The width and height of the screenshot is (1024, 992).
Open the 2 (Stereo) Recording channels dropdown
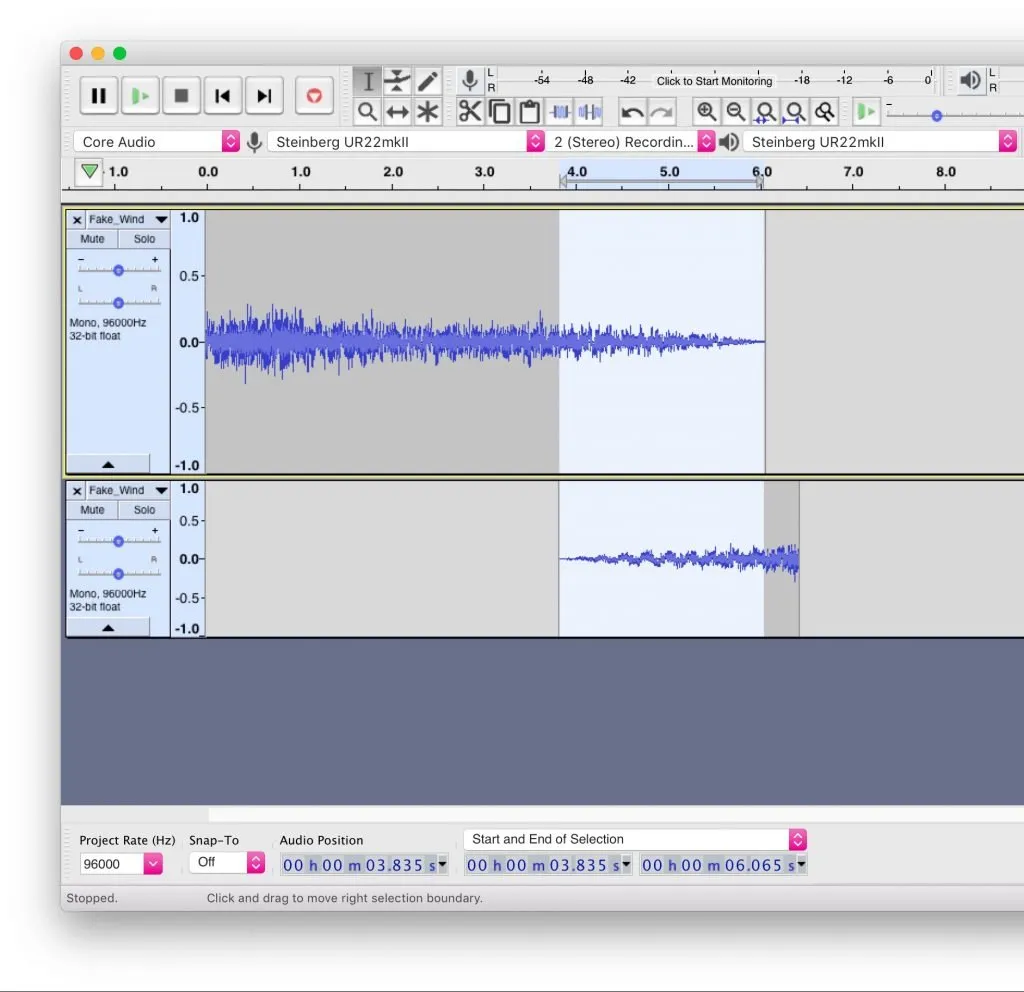(x=631, y=142)
